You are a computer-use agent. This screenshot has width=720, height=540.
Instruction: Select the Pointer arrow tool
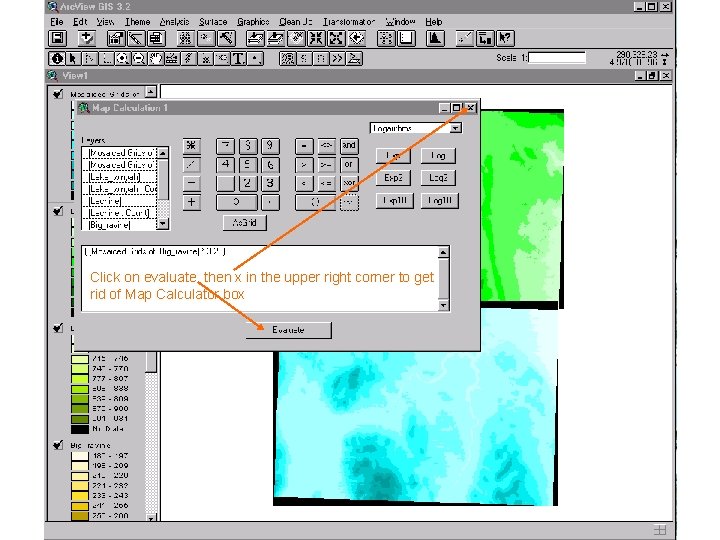click(x=73, y=58)
